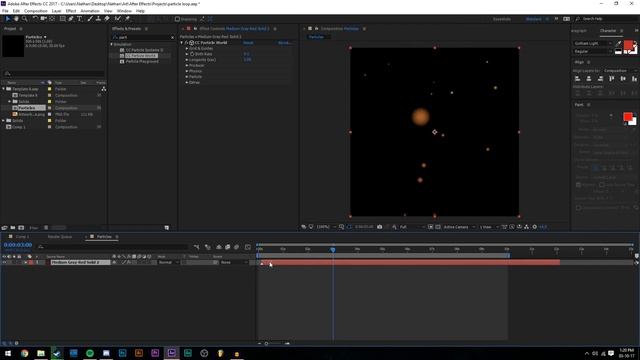
Task: Open the Layer menu
Action: click(x=57, y=11)
